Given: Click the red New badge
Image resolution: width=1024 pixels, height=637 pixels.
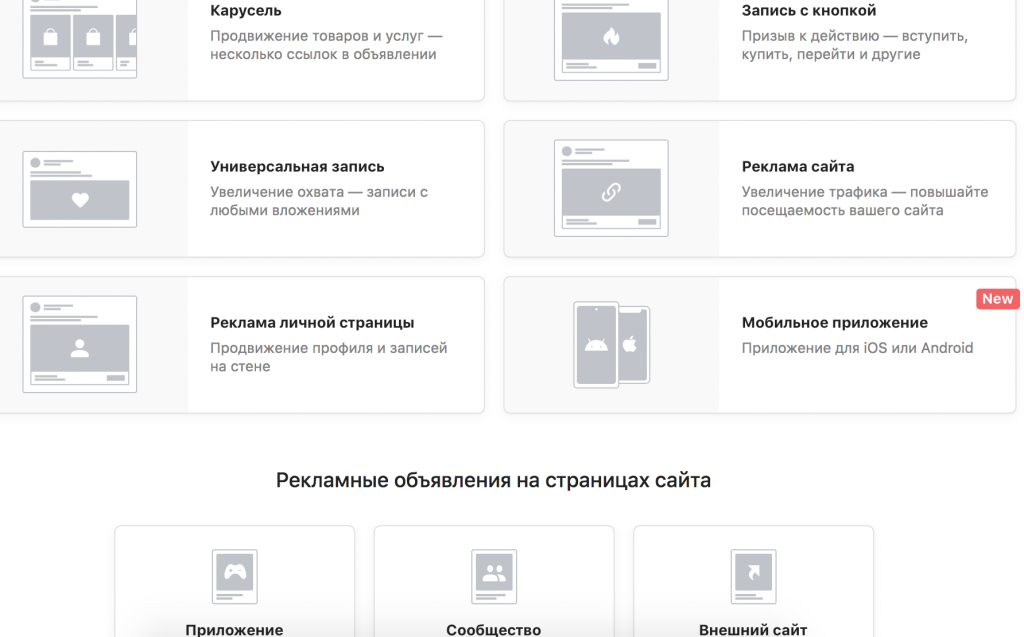Looking at the screenshot, I should [997, 299].
